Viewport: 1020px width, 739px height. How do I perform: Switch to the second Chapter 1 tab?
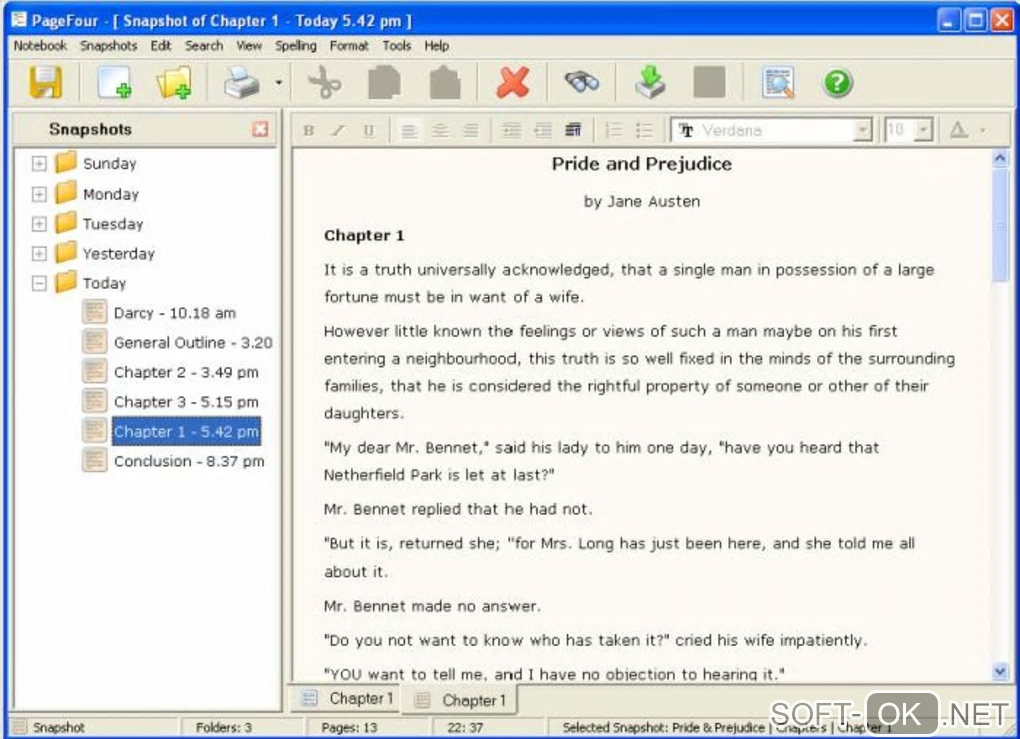tap(461, 700)
